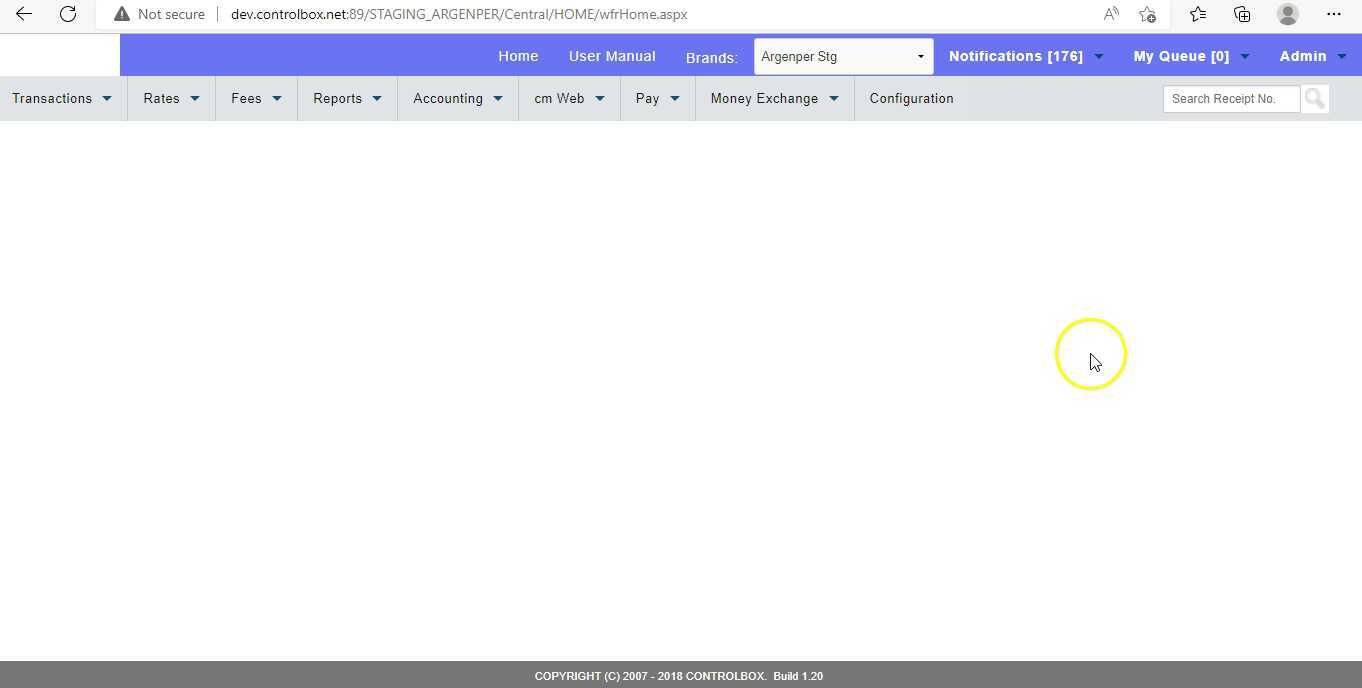Click the Home link

tap(518, 56)
